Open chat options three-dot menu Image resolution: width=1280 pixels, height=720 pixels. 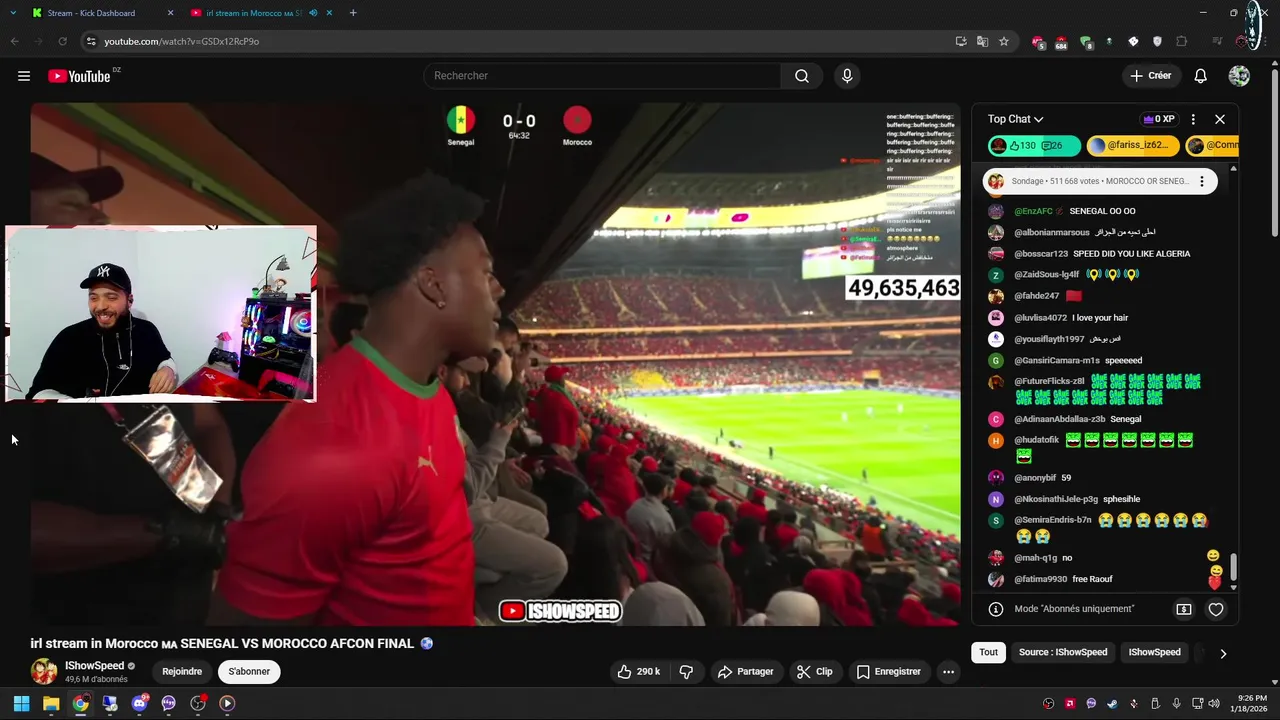[x=1193, y=119]
